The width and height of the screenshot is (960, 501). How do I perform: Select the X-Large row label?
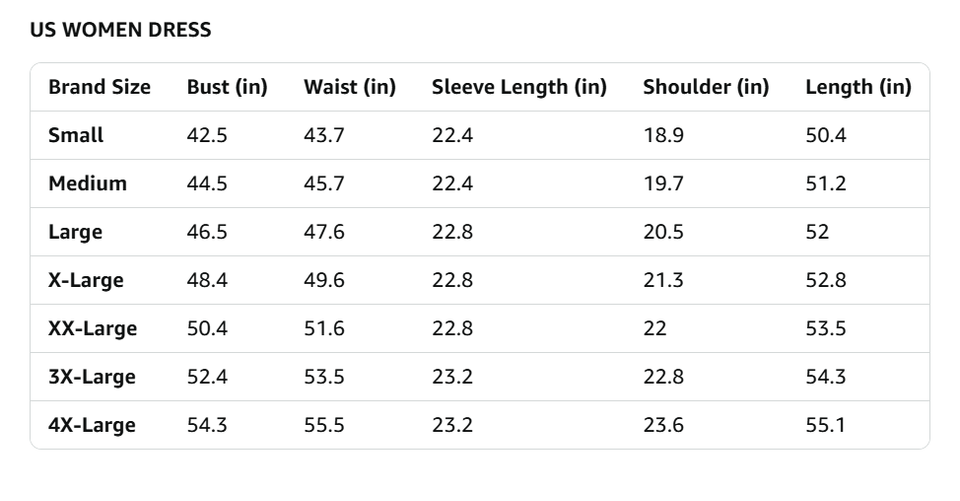(86, 280)
